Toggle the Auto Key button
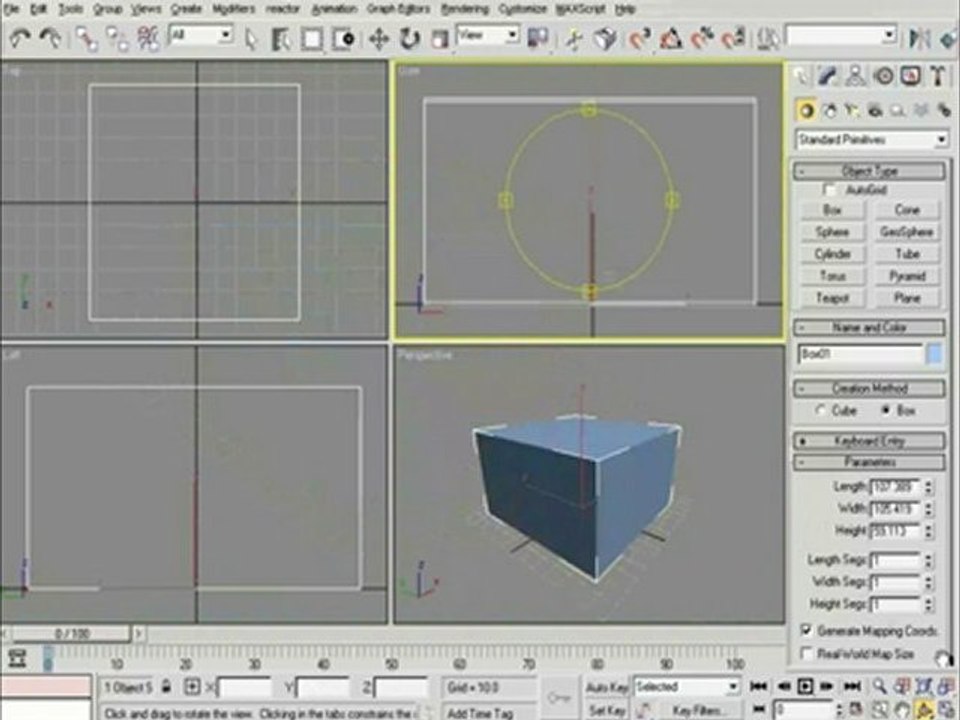The image size is (960, 720). click(607, 688)
